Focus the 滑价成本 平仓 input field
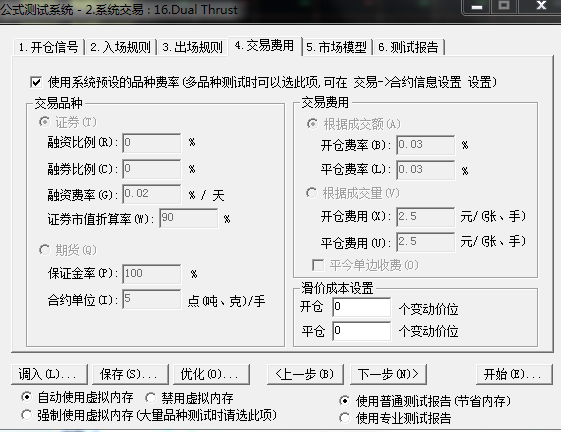 pos(361,331)
